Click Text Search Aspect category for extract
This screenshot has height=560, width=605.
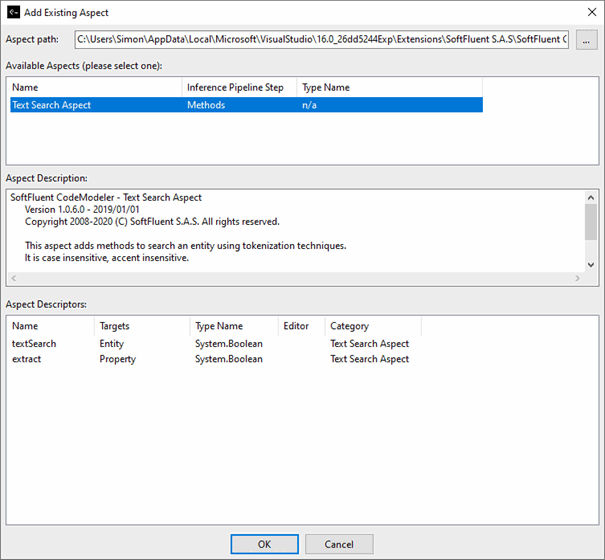coord(369,359)
